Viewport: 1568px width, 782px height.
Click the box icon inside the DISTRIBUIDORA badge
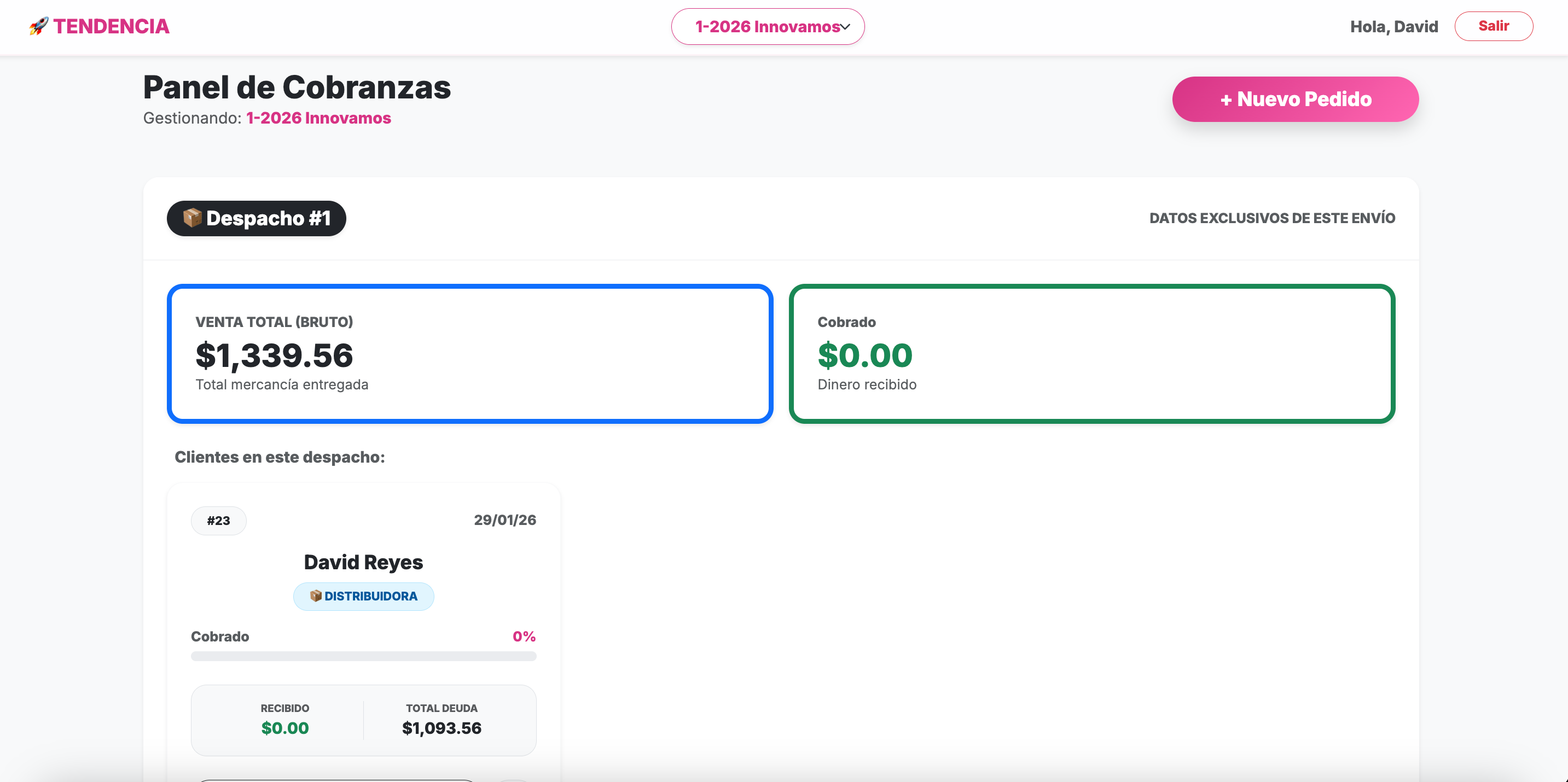(x=317, y=596)
